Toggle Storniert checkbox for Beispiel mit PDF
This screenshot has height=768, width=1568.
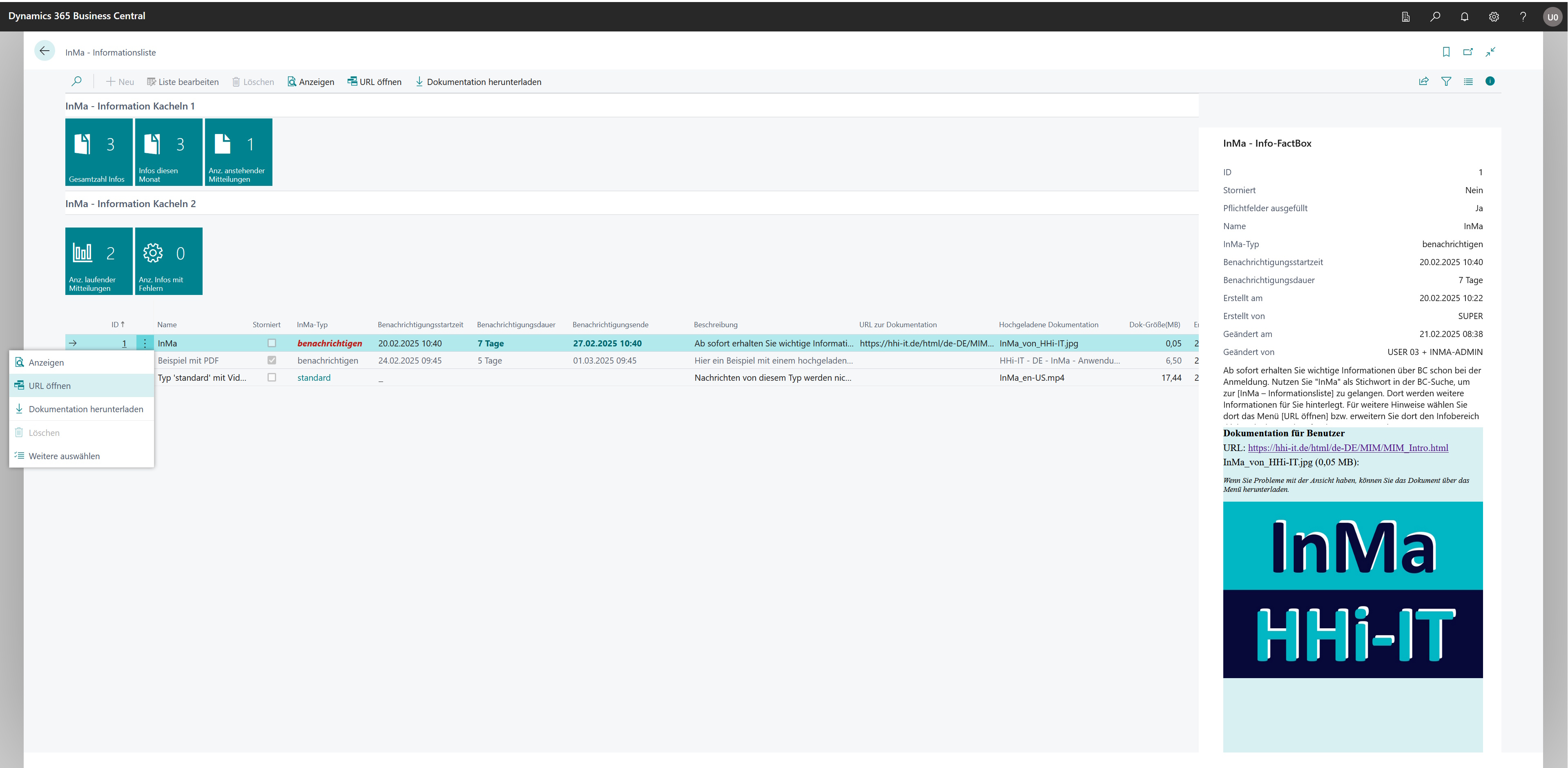point(272,361)
